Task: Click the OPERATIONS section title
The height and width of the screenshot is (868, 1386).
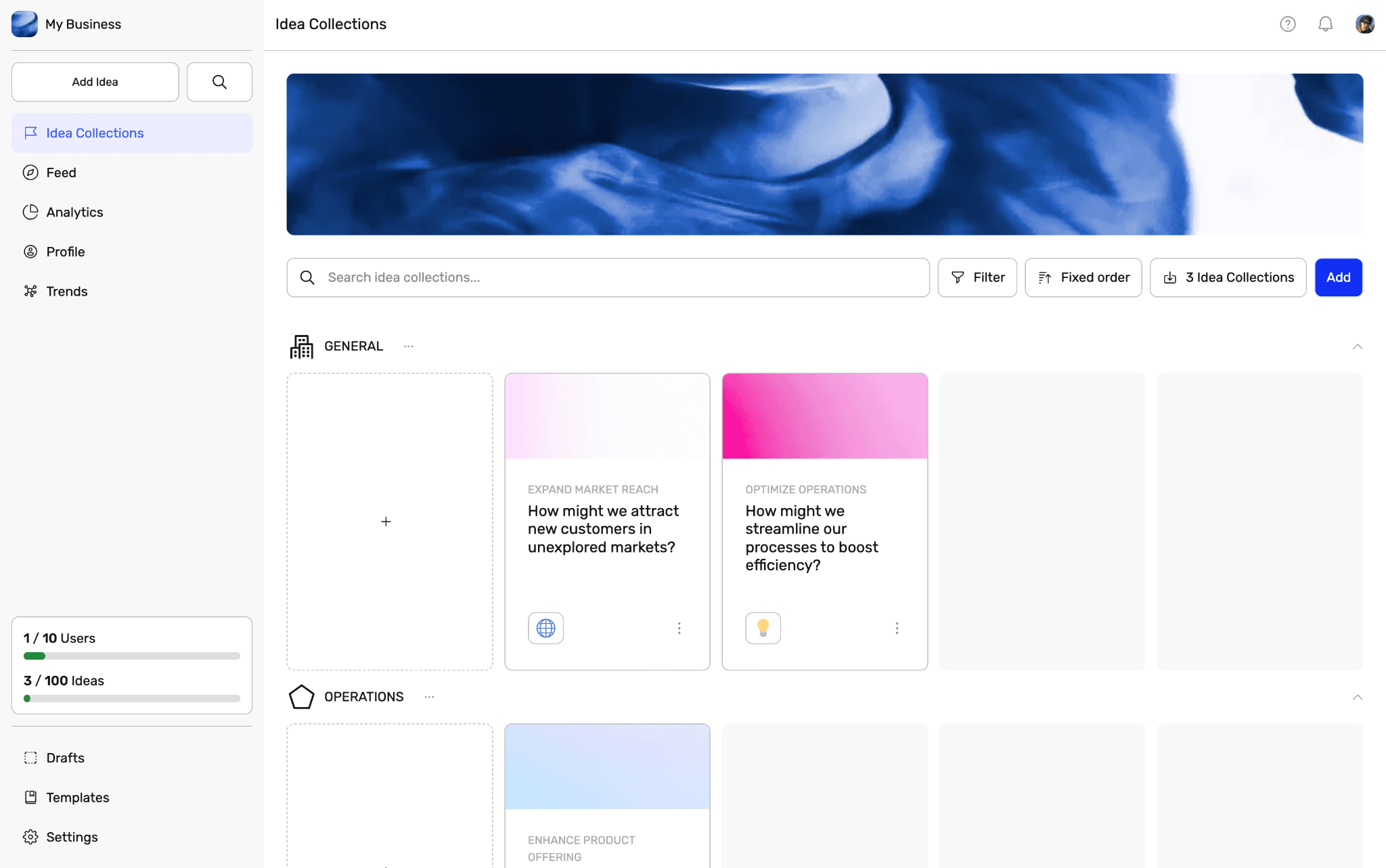Action: click(x=363, y=697)
